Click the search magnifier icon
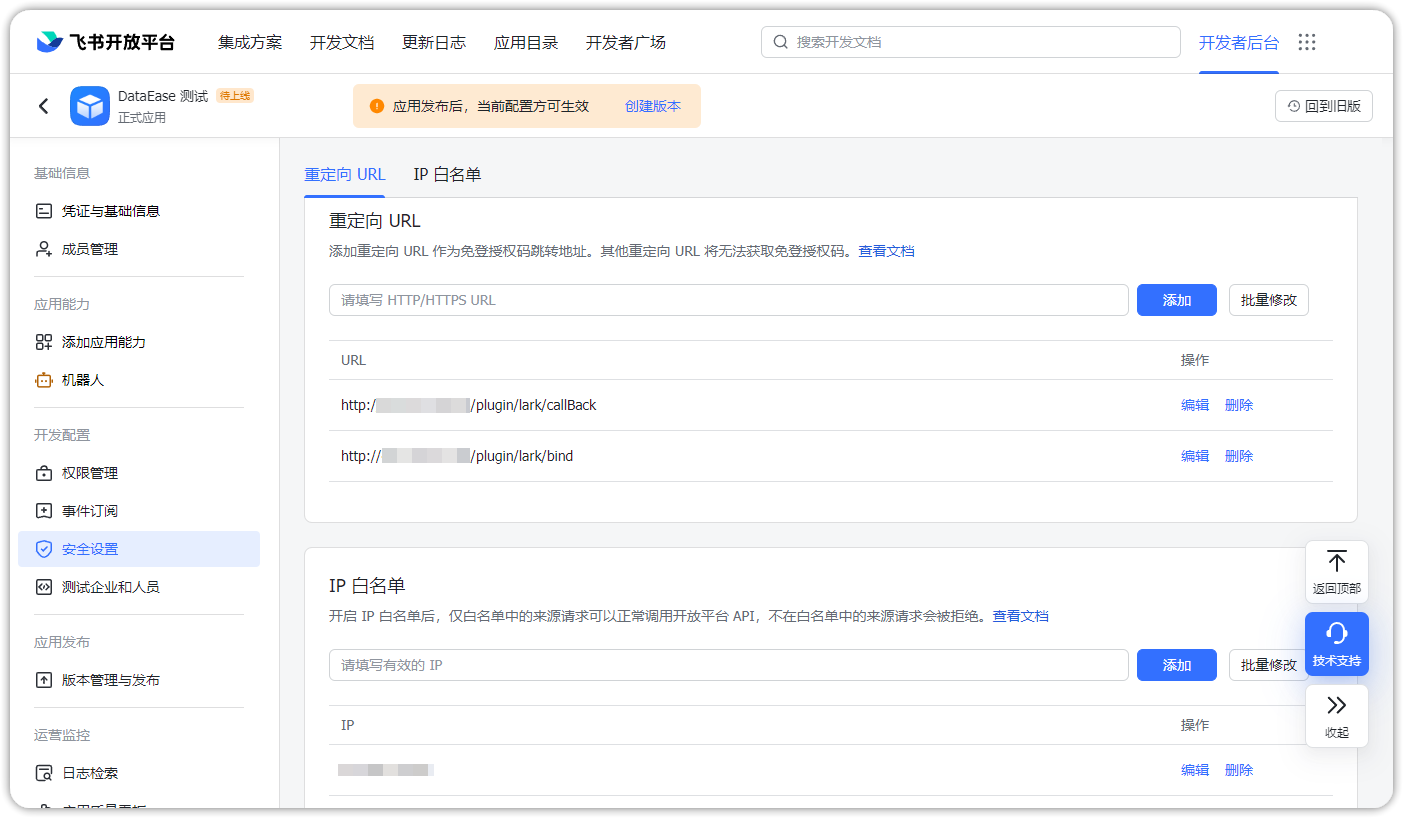Image resolution: width=1403 pixels, height=818 pixels. point(781,42)
